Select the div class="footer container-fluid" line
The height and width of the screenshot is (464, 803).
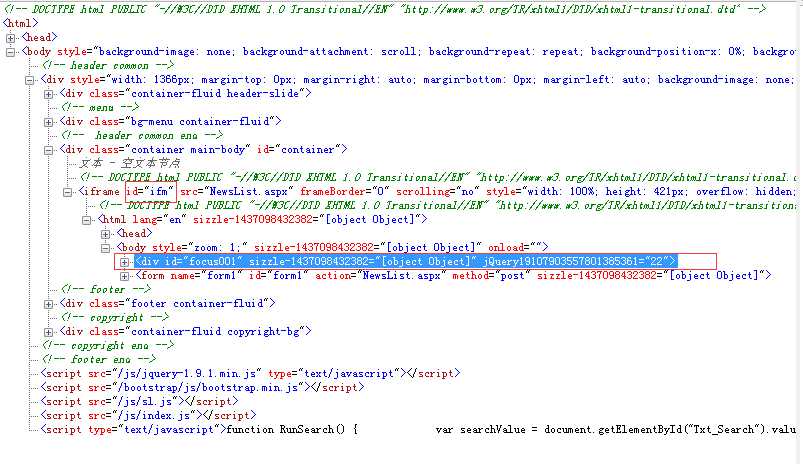168,303
